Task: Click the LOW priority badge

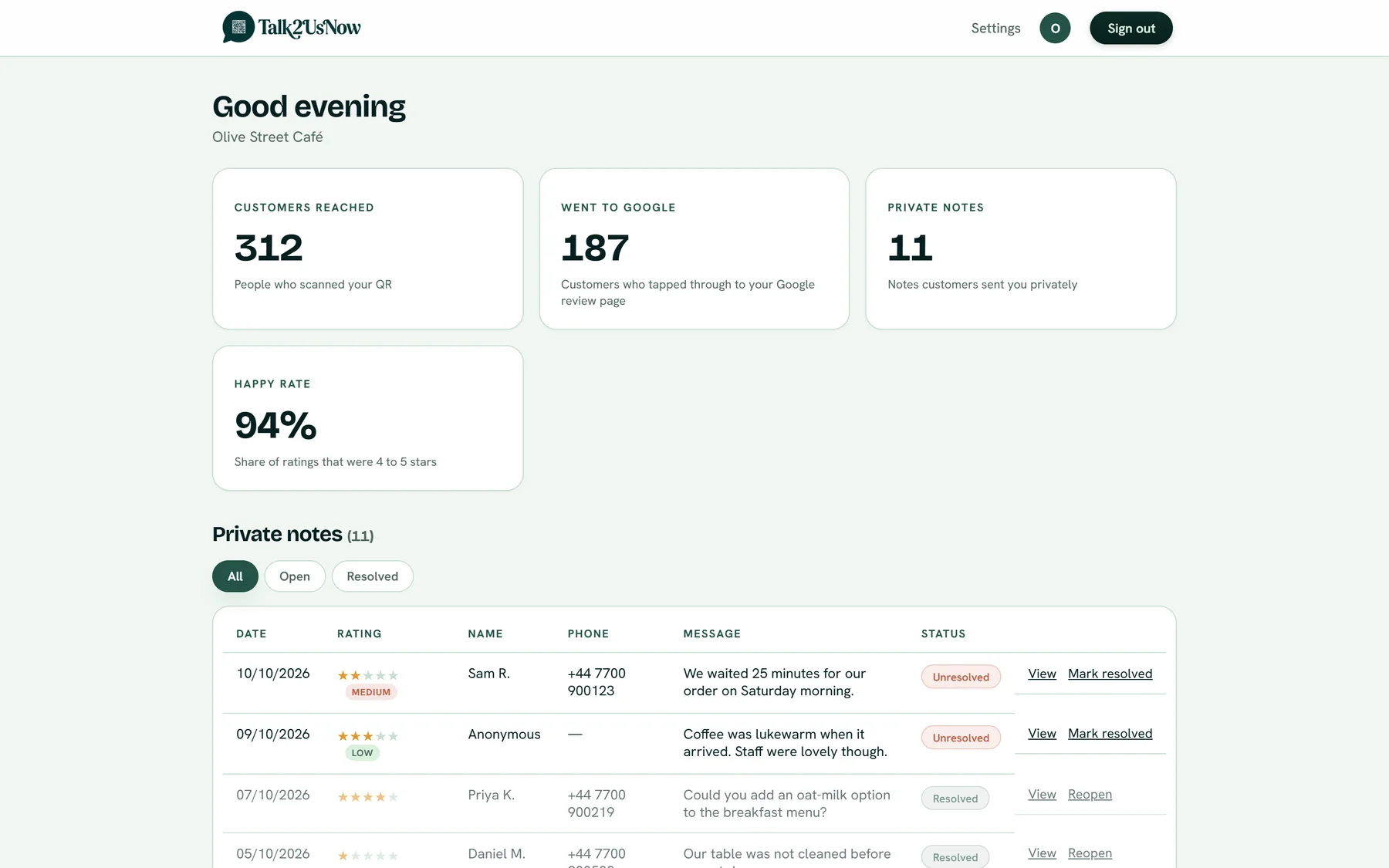Action: [362, 753]
